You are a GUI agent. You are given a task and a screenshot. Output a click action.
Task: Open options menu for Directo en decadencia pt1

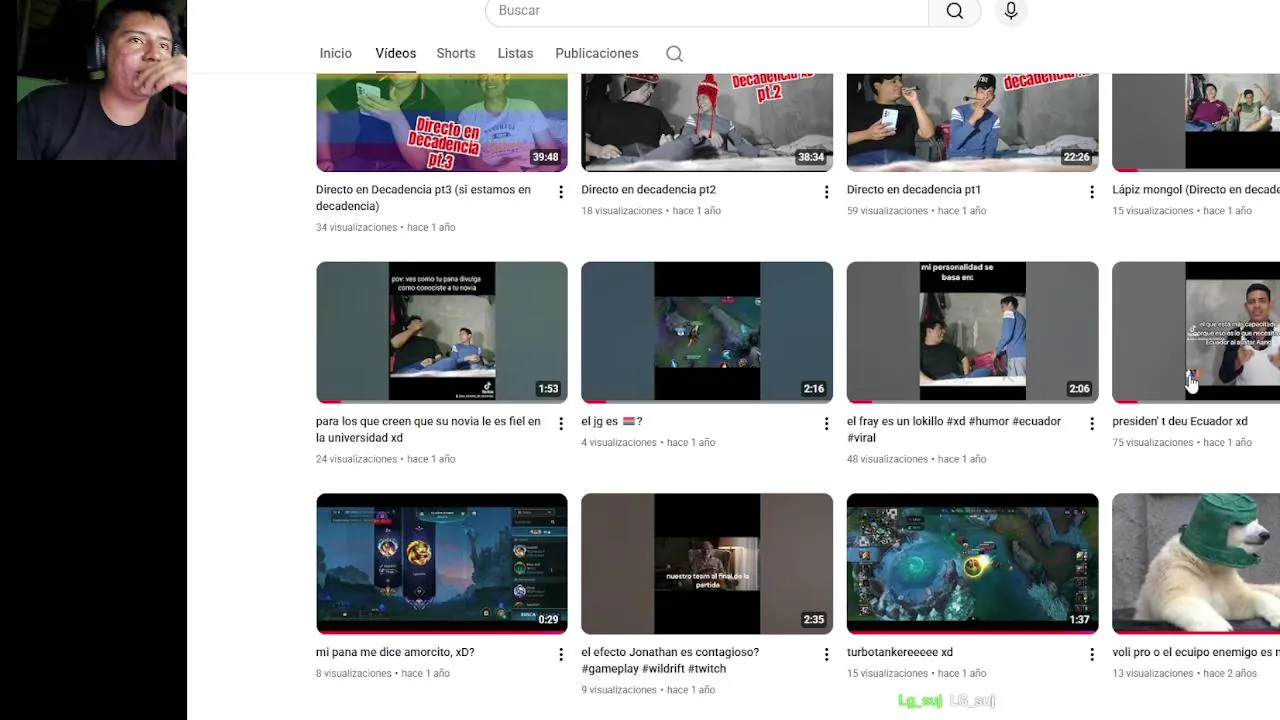1092,192
